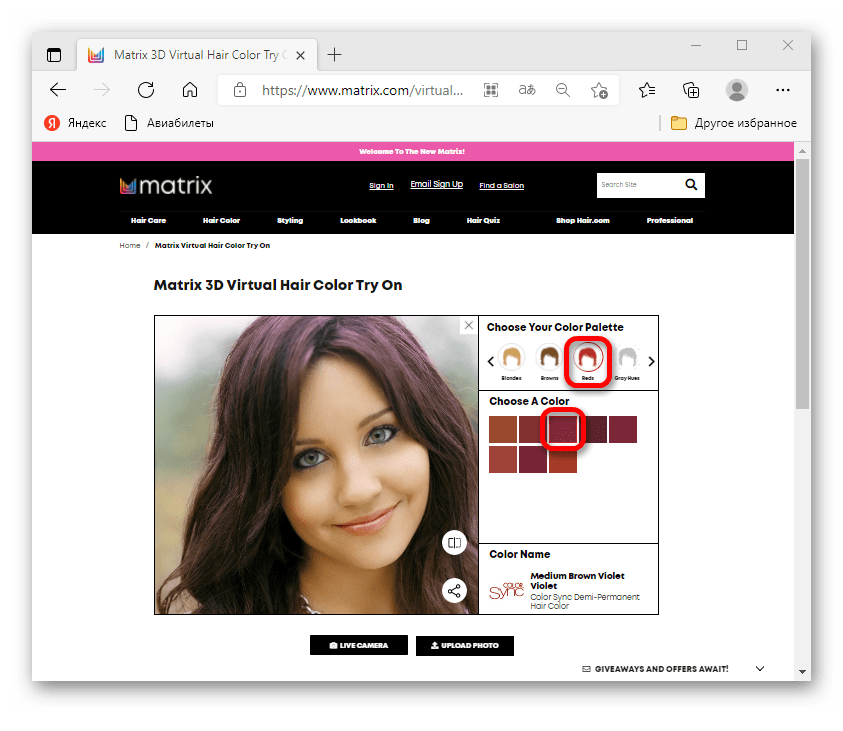Screen dimensions: 843x731
Task: Pick the last swatch in top row
Action: (x=623, y=429)
